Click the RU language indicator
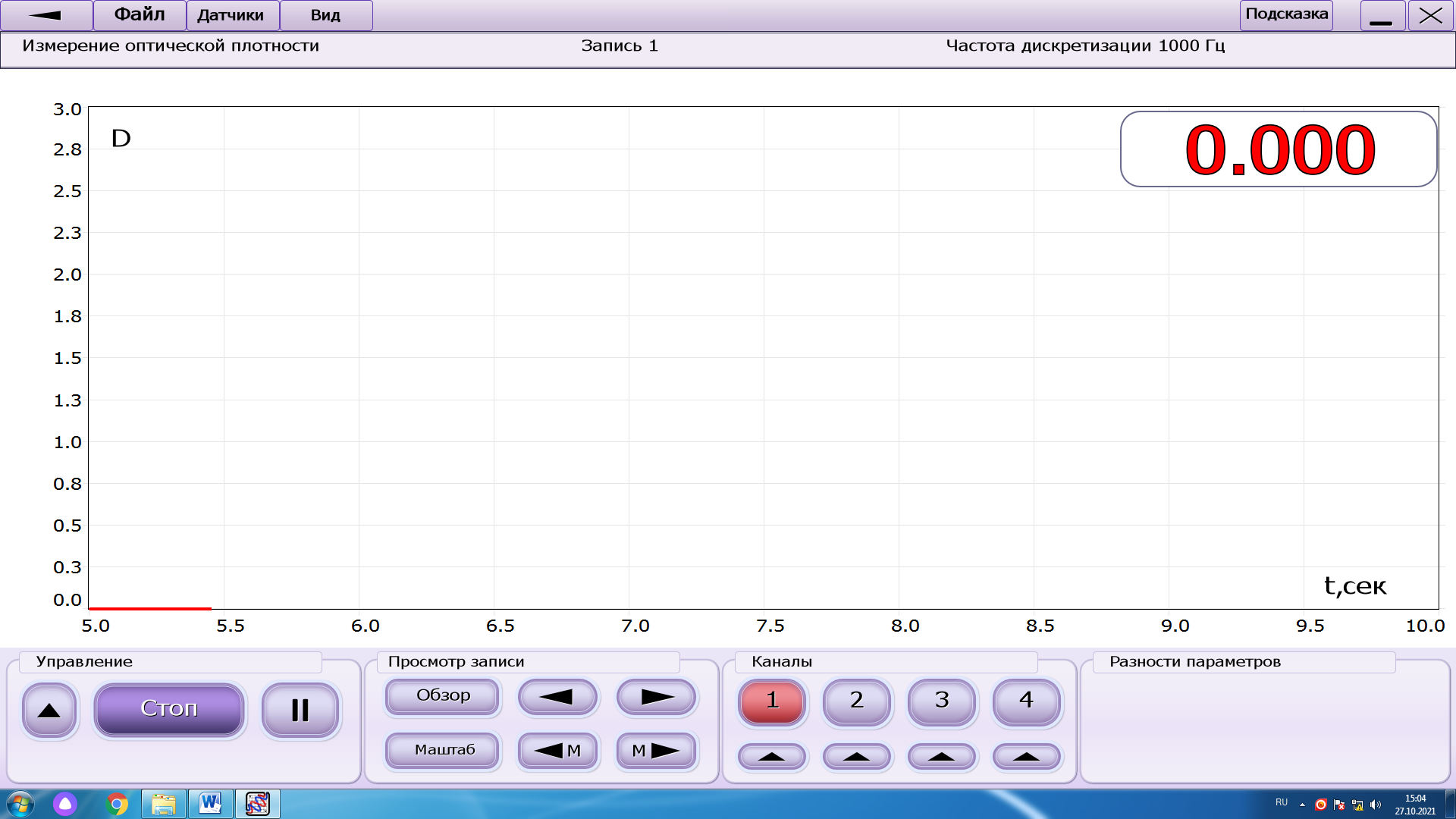The image size is (1456, 819). [1282, 802]
